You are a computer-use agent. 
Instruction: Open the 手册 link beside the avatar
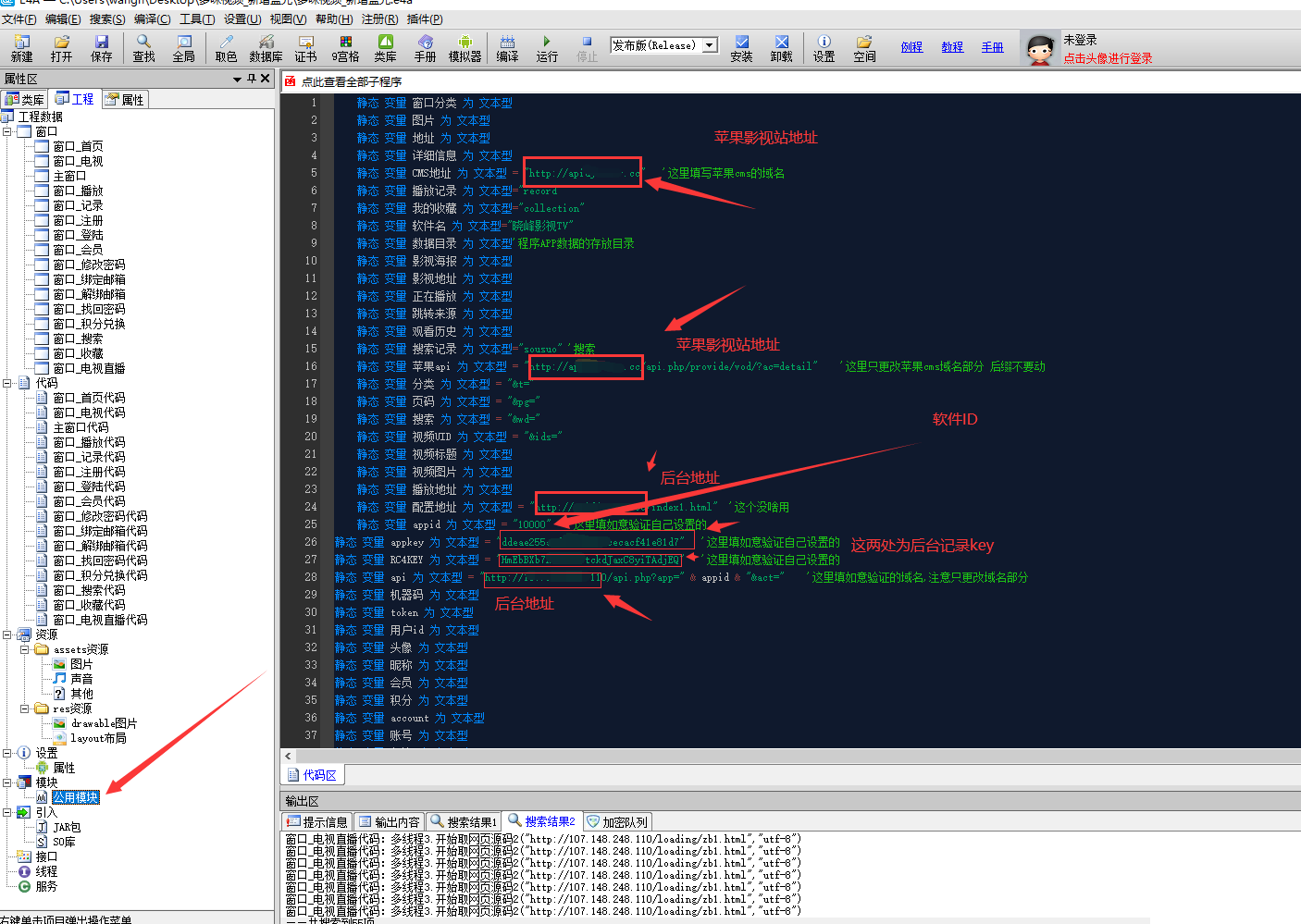pyautogui.click(x=992, y=47)
